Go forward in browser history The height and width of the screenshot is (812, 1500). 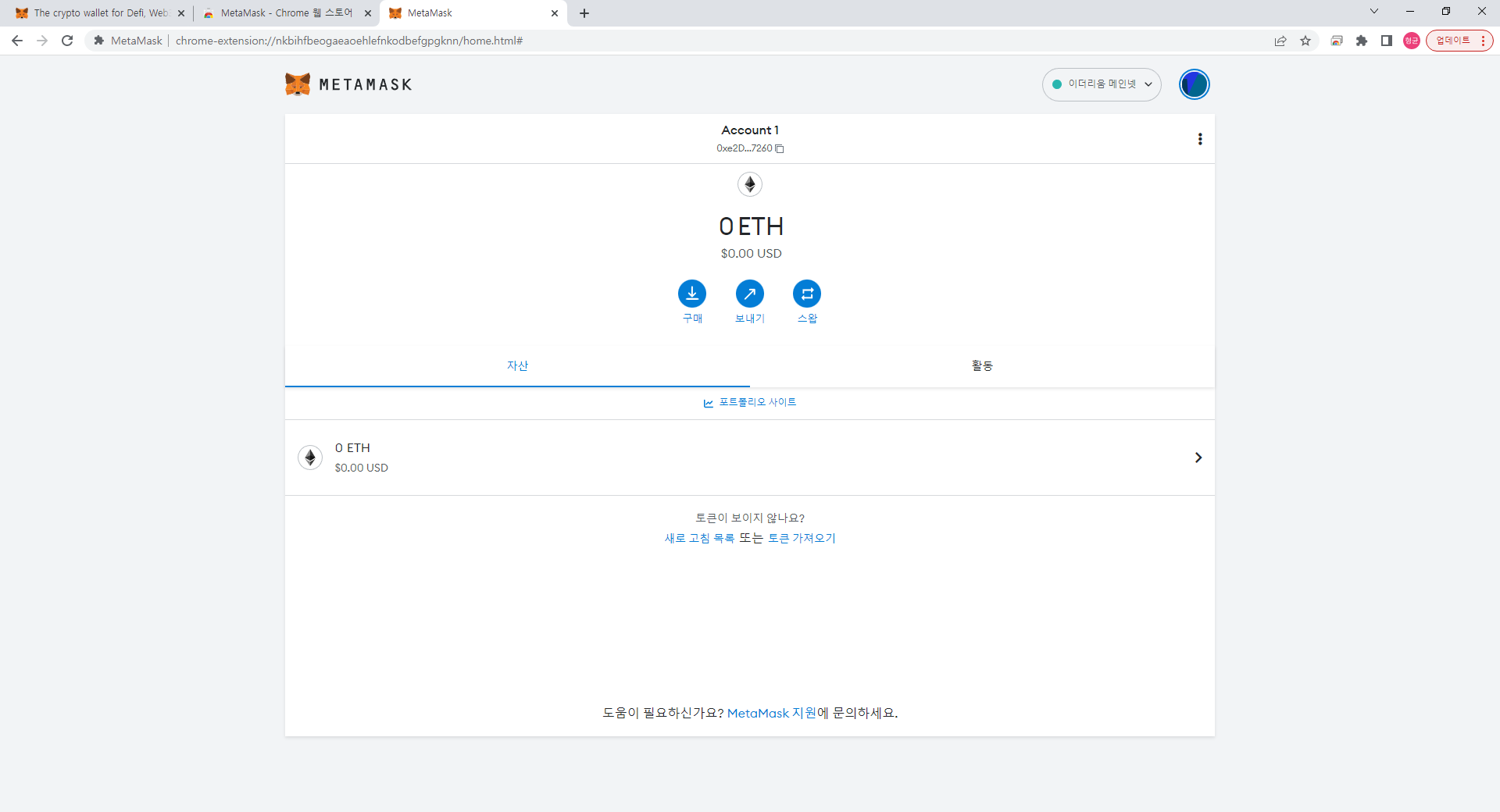pos(42,41)
